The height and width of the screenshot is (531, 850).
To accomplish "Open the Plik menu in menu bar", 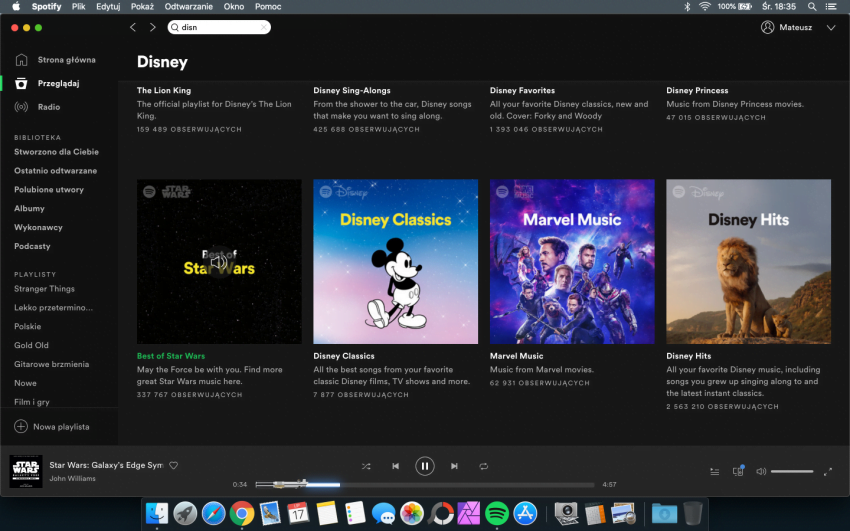I will coord(79,7).
